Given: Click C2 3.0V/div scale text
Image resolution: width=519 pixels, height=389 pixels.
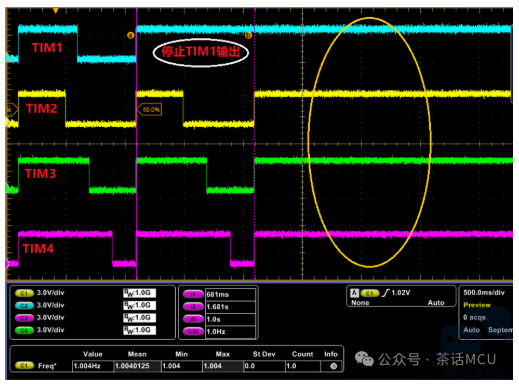Looking at the screenshot, I should tap(50, 305).
